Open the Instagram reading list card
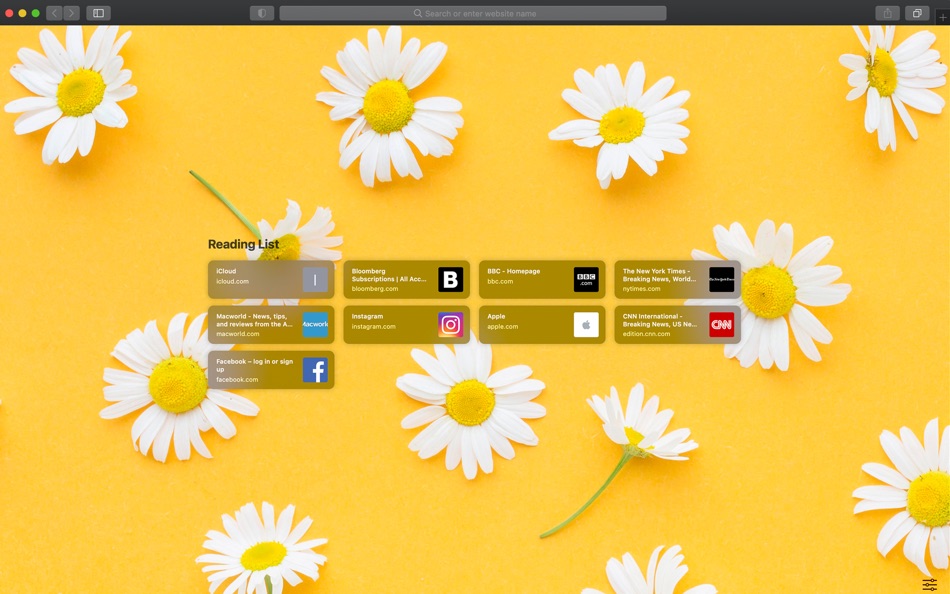The height and width of the screenshot is (594, 950). point(407,324)
